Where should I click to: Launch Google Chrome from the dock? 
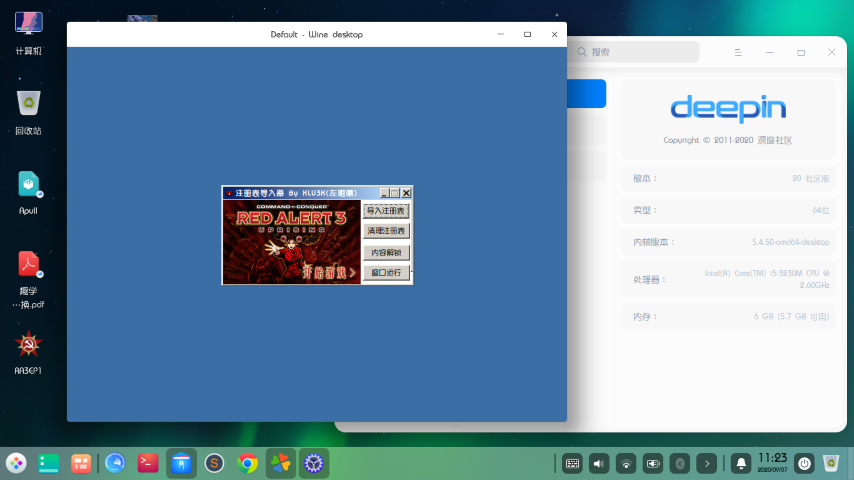pos(247,464)
